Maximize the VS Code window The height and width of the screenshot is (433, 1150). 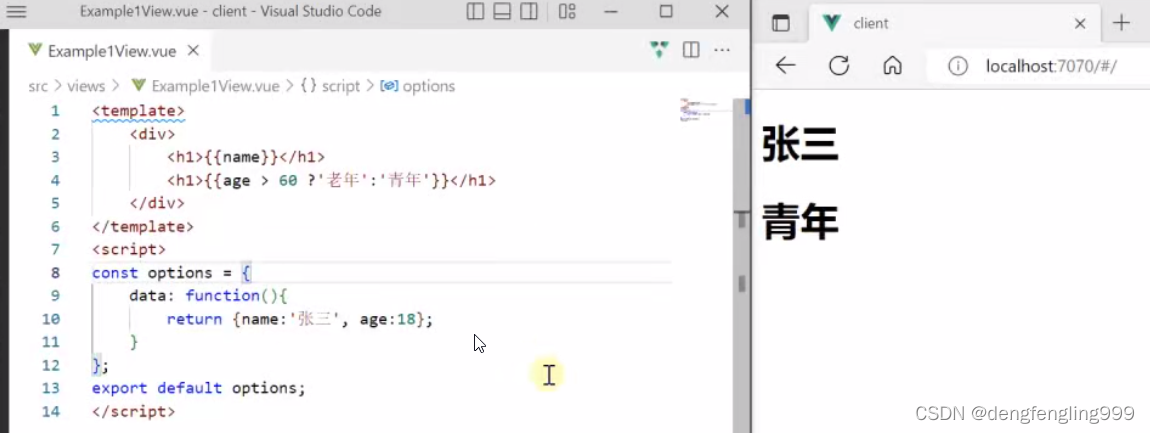(x=666, y=12)
